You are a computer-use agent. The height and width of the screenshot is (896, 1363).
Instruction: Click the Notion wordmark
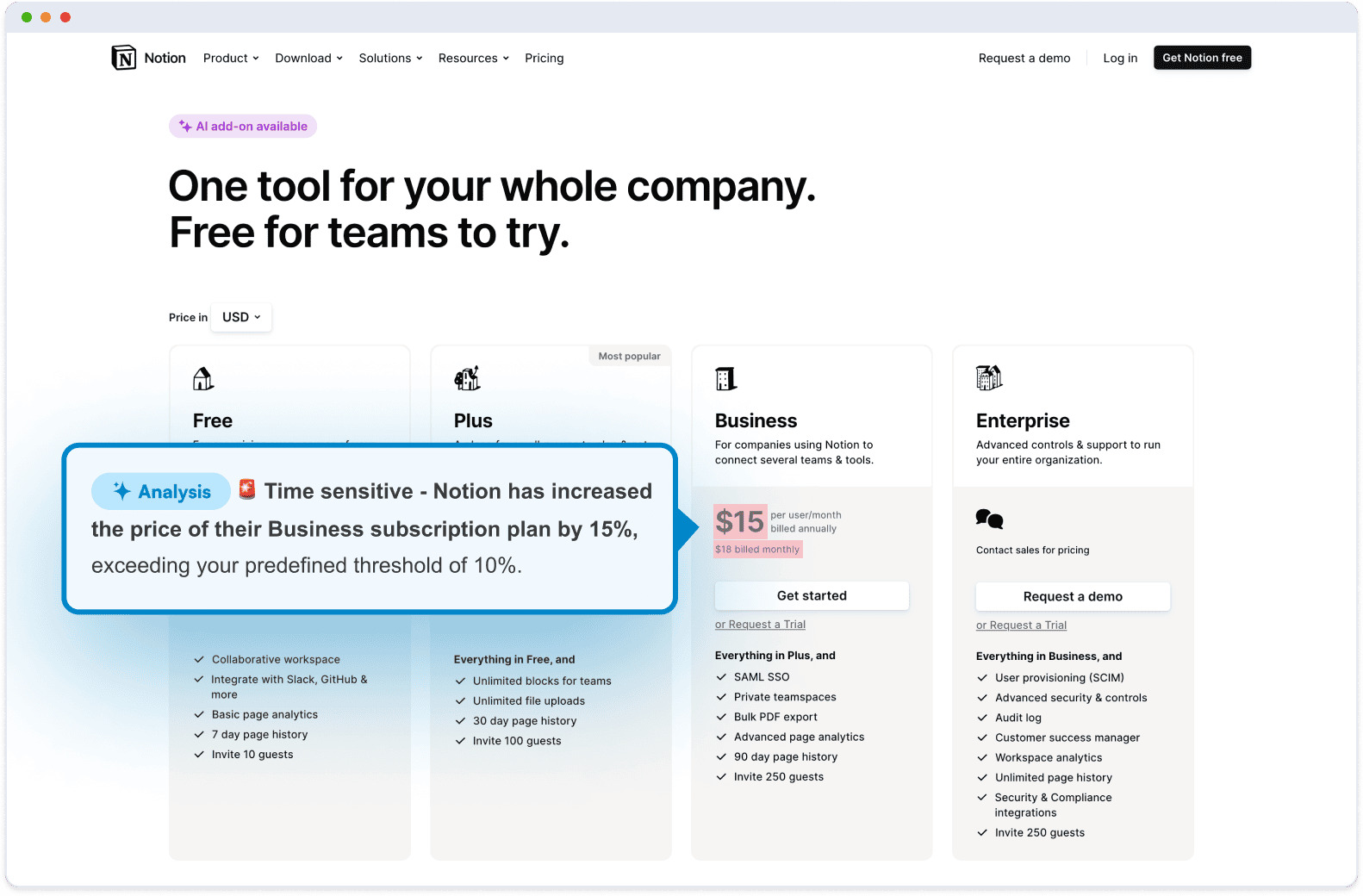(x=165, y=58)
